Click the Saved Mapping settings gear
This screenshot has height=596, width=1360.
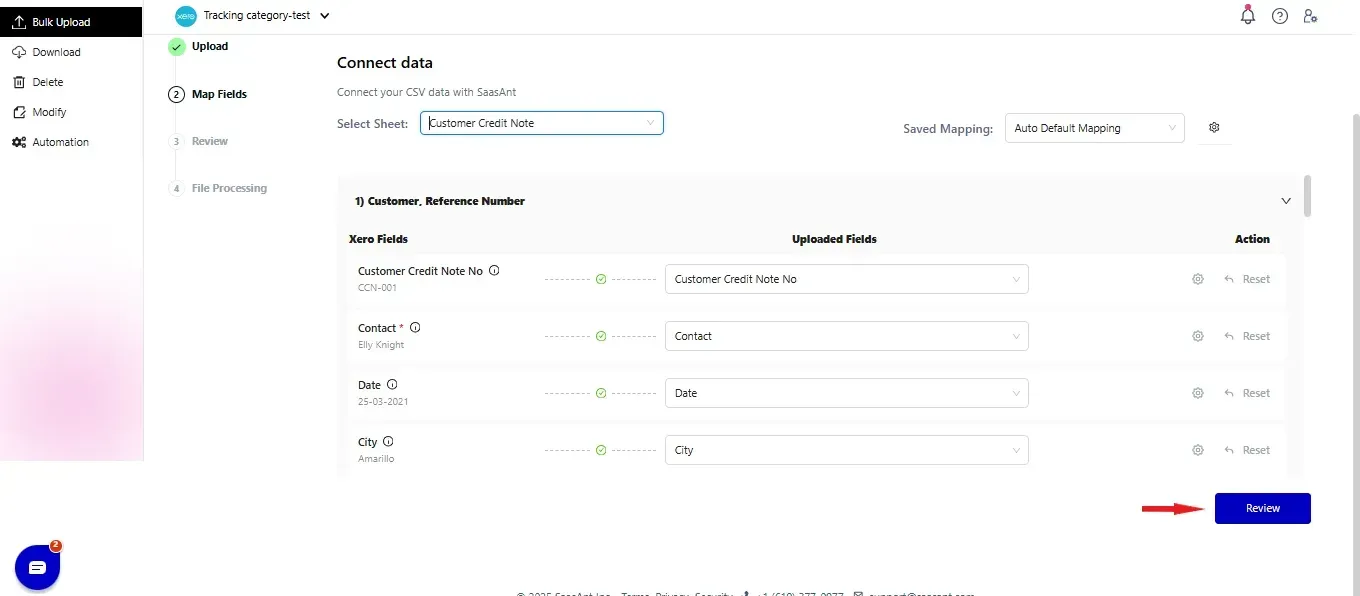point(1214,128)
